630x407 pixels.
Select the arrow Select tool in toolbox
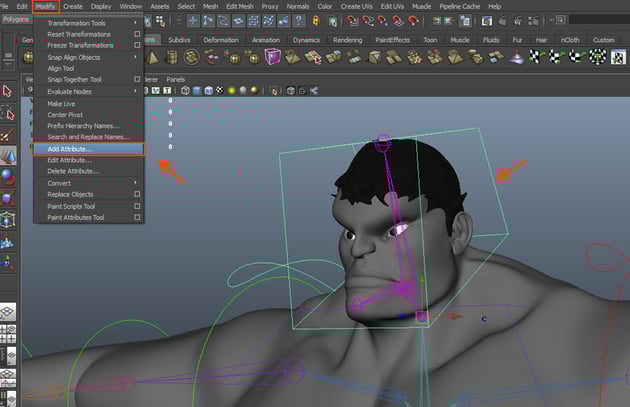[x=7, y=92]
